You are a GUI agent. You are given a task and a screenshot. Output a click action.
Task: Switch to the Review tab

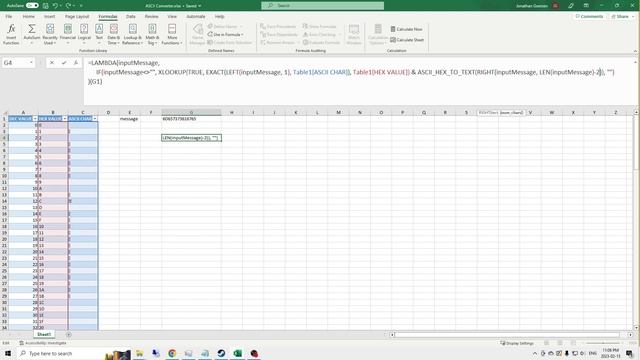pos(151,16)
